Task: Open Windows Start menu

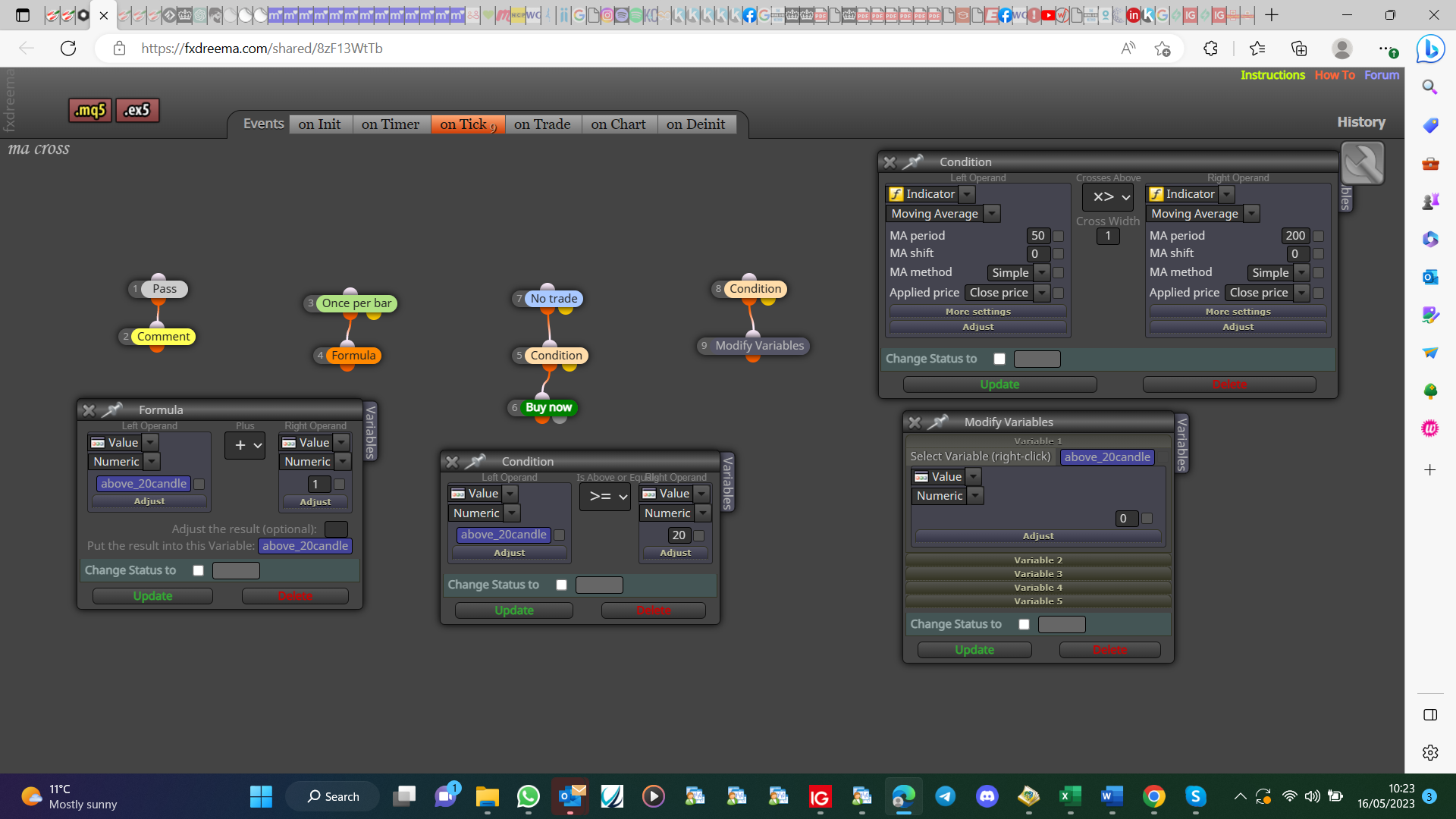Action: click(x=261, y=796)
